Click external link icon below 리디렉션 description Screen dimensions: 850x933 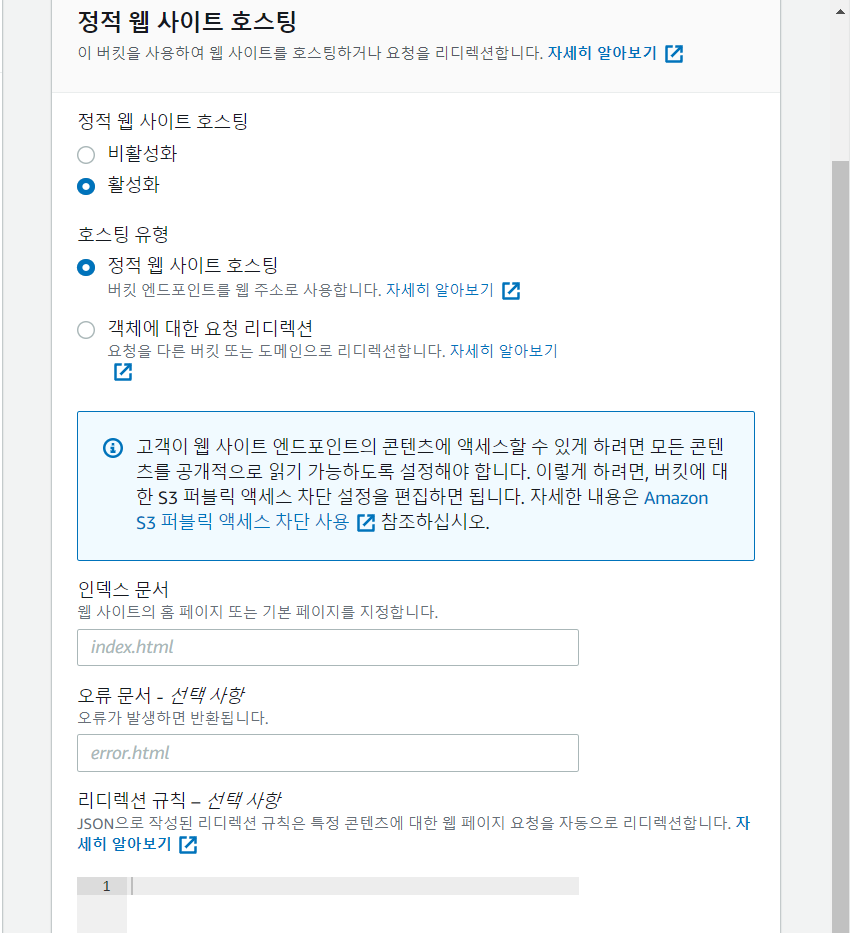click(x=123, y=372)
